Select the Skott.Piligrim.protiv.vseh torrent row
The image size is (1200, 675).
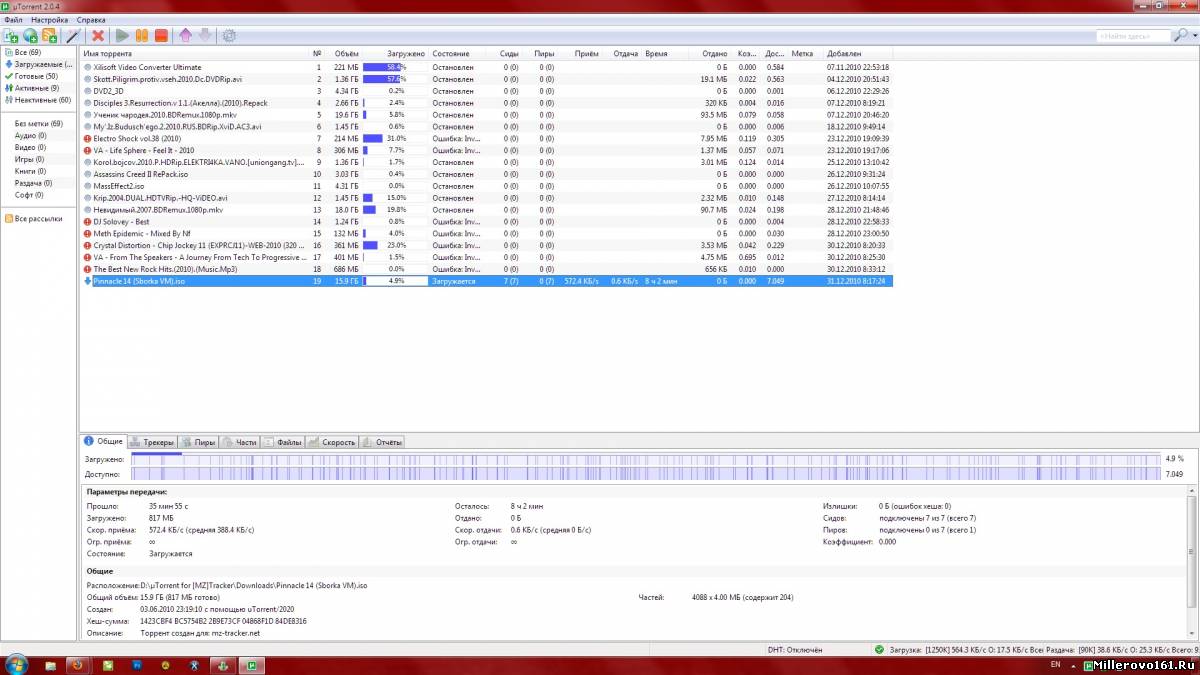487,78
